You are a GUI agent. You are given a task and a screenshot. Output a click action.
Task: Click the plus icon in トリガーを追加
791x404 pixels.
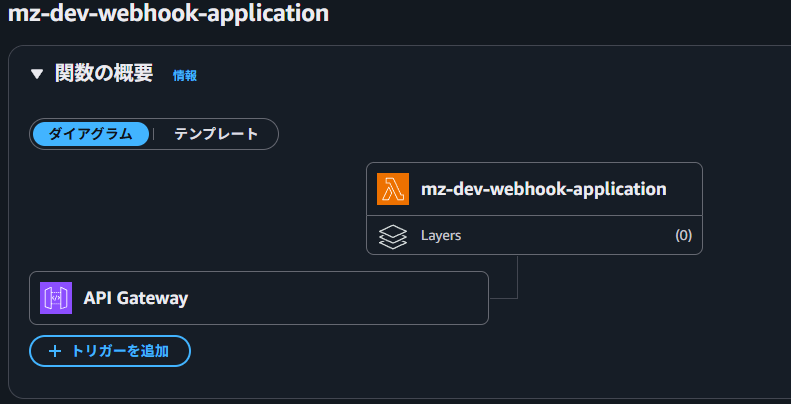click(x=54, y=351)
